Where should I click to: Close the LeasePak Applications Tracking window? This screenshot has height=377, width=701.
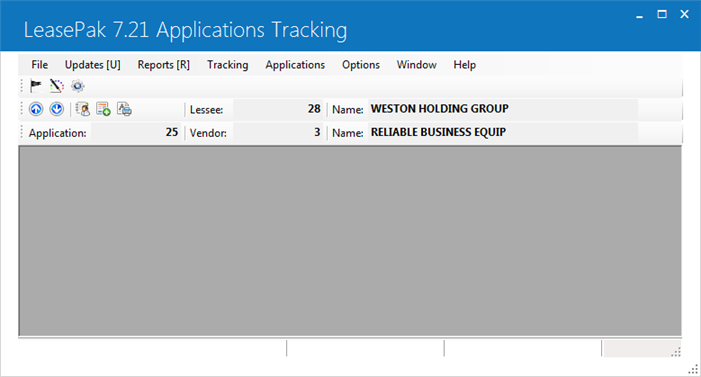[684, 14]
